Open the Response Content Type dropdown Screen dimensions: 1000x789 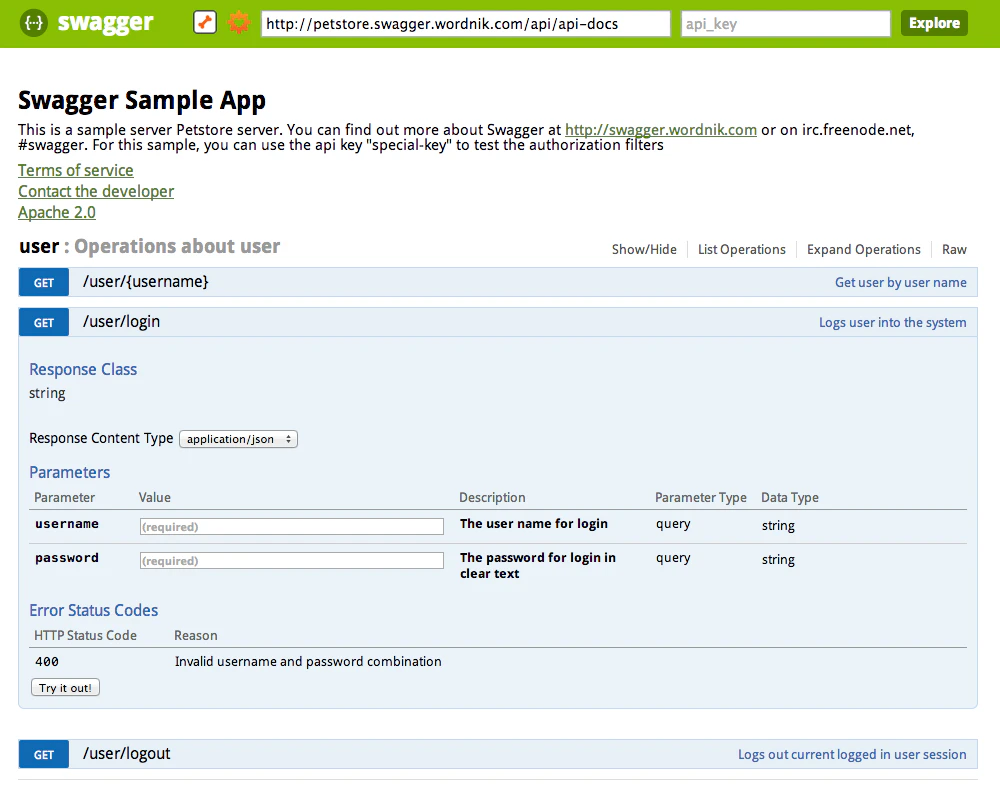239,439
